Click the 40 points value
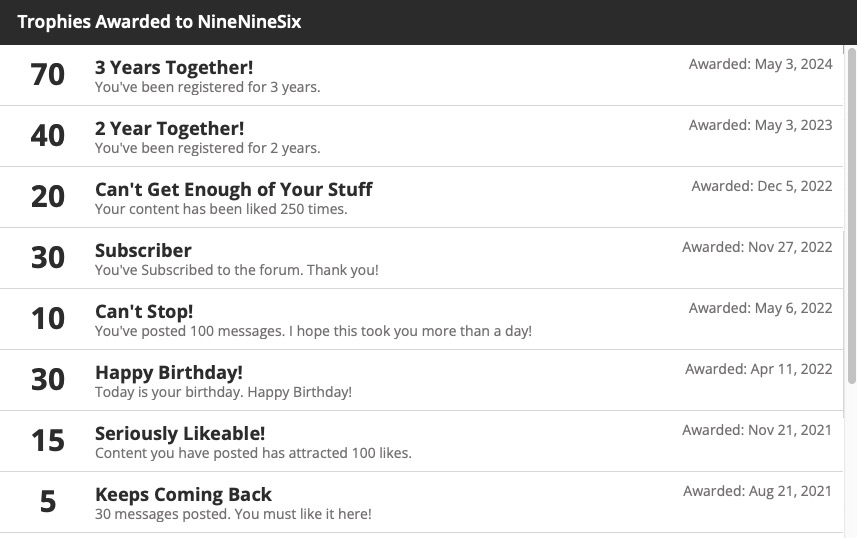Viewport: 857px width, 538px height. coord(48,136)
